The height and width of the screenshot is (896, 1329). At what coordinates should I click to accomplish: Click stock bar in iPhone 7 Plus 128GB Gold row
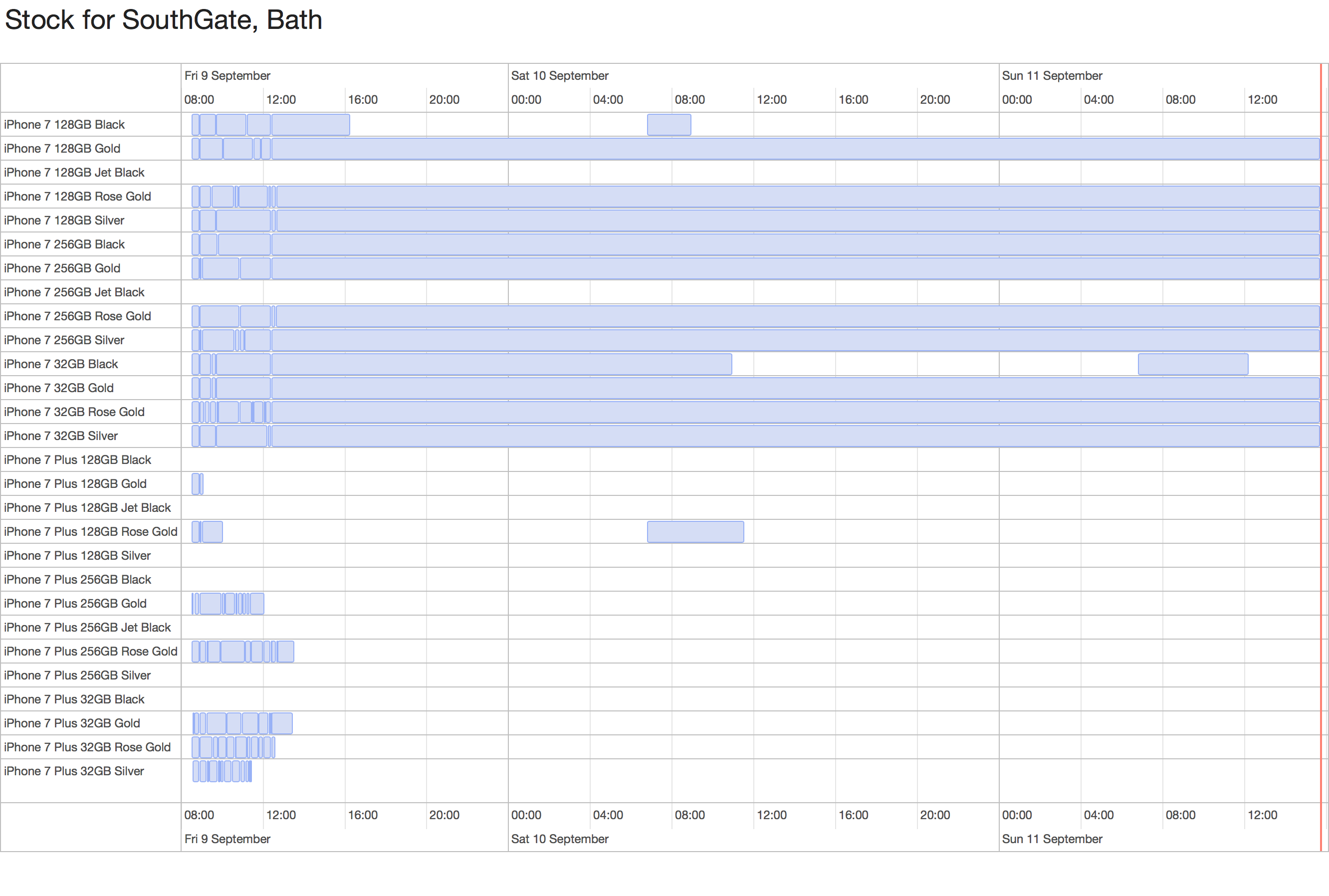click(196, 484)
